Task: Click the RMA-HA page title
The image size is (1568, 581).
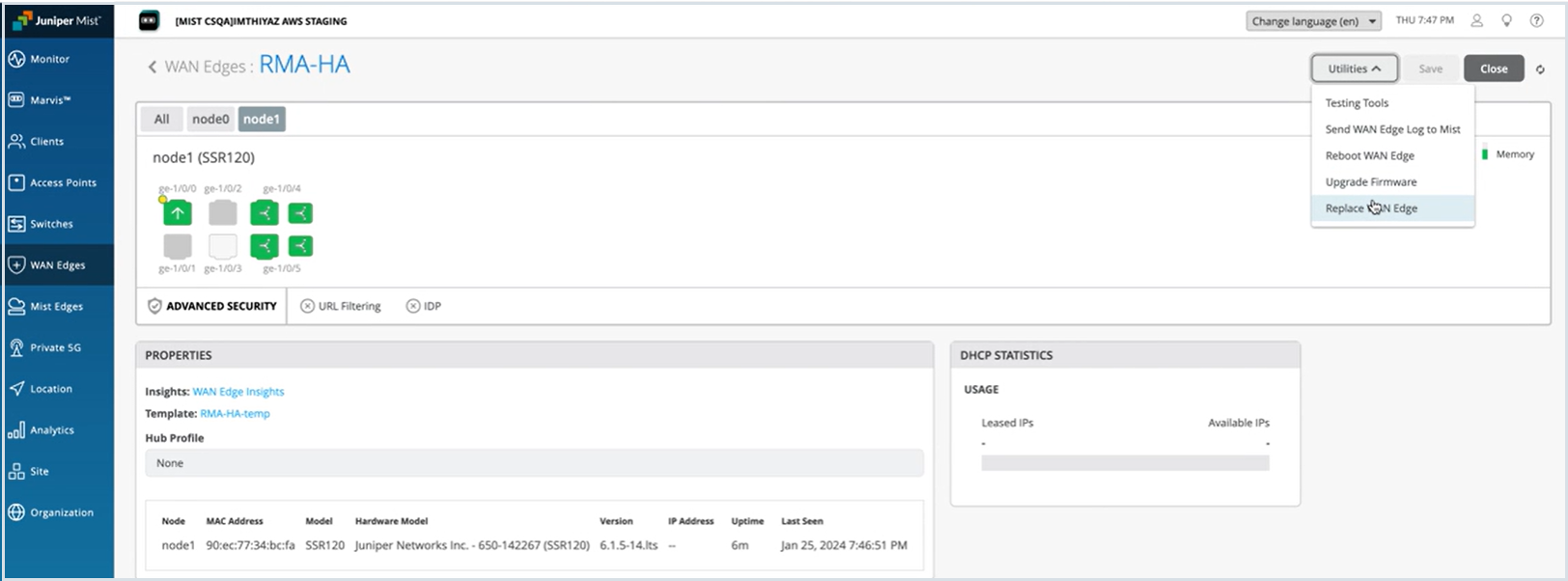Action: [304, 66]
